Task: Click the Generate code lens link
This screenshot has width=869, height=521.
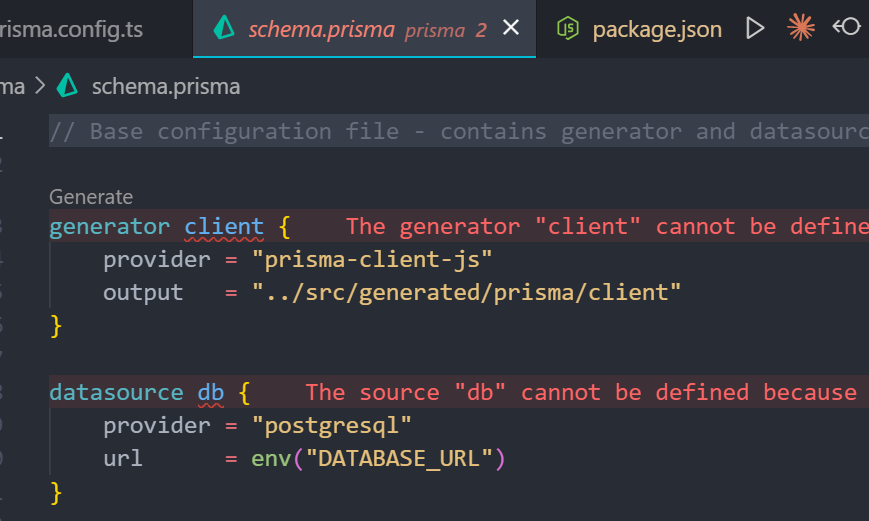Action: point(91,197)
